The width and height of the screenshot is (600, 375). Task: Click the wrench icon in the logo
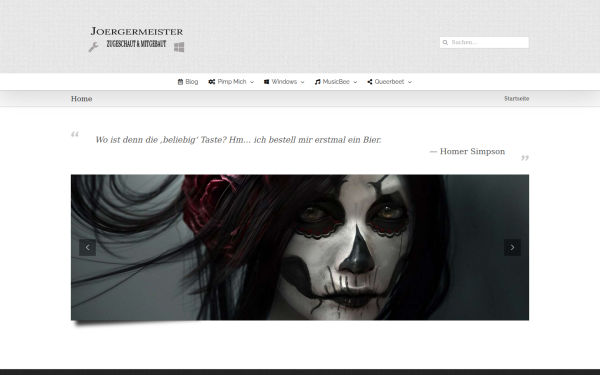coord(93,47)
